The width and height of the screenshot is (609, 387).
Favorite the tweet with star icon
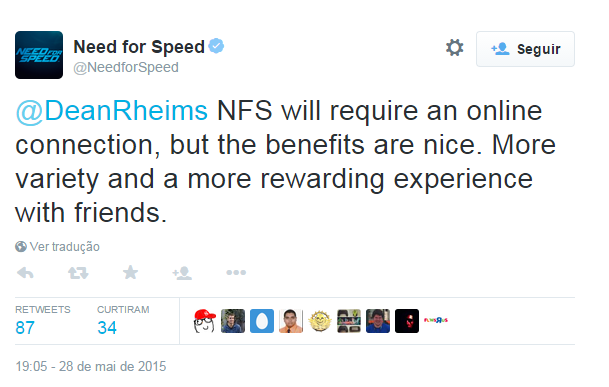(130, 272)
